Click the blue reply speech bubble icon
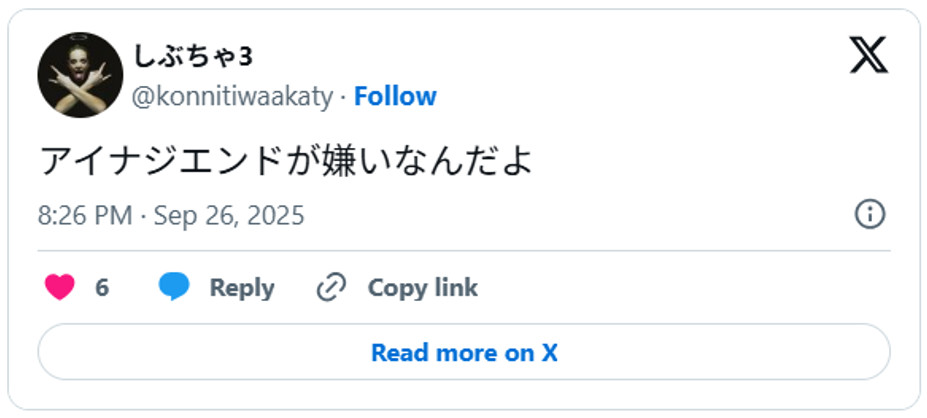Screen dimensions: 927x418 pos(174,288)
